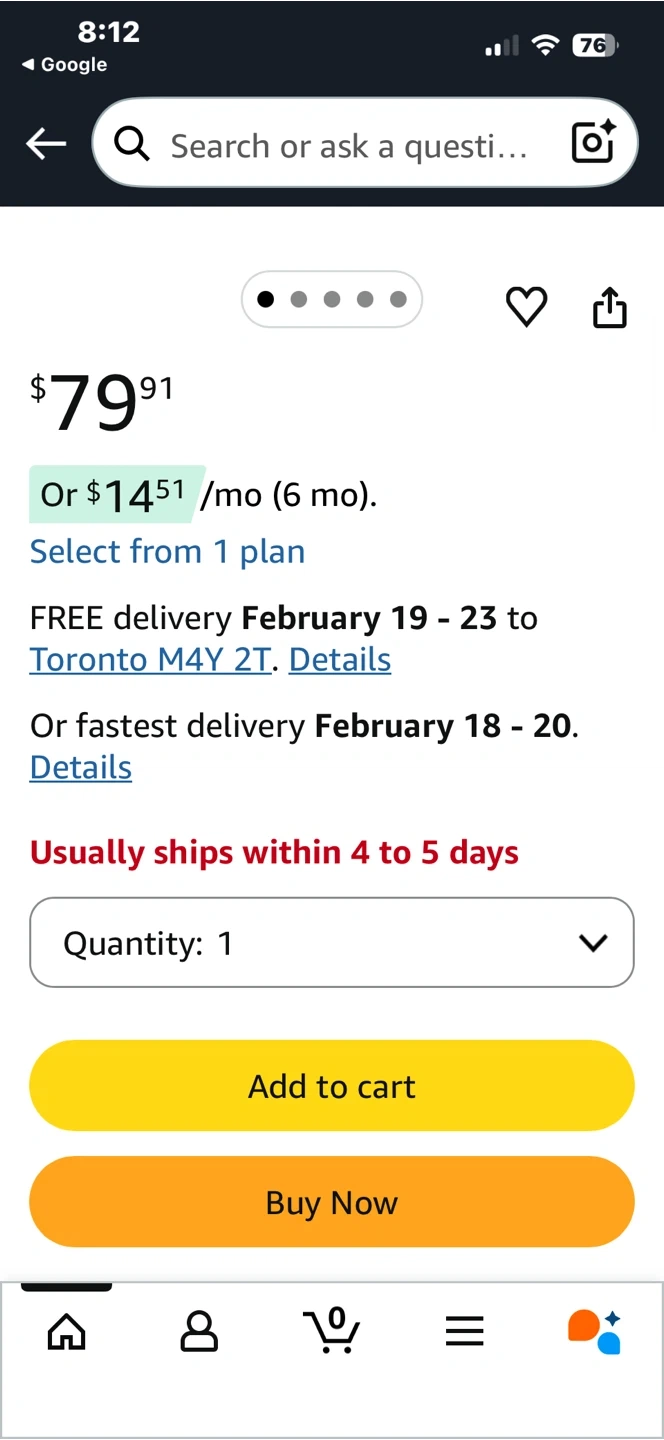Image resolution: width=664 pixels, height=1440 pixels.
Task: Change delivery location Toronto M4Y 2T
Action: click(x=150, y=660)
